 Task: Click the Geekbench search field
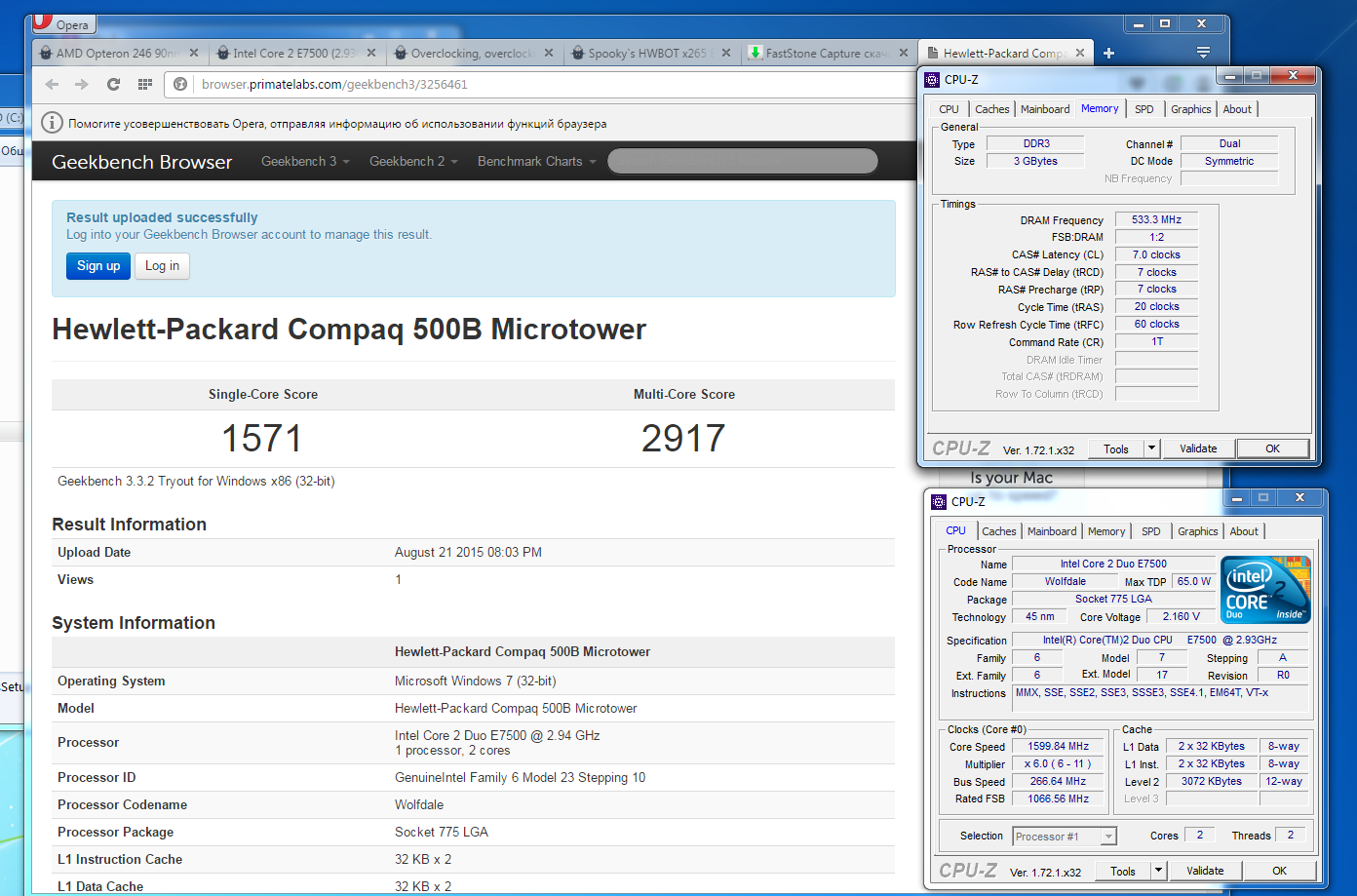(x=743, y=162)
